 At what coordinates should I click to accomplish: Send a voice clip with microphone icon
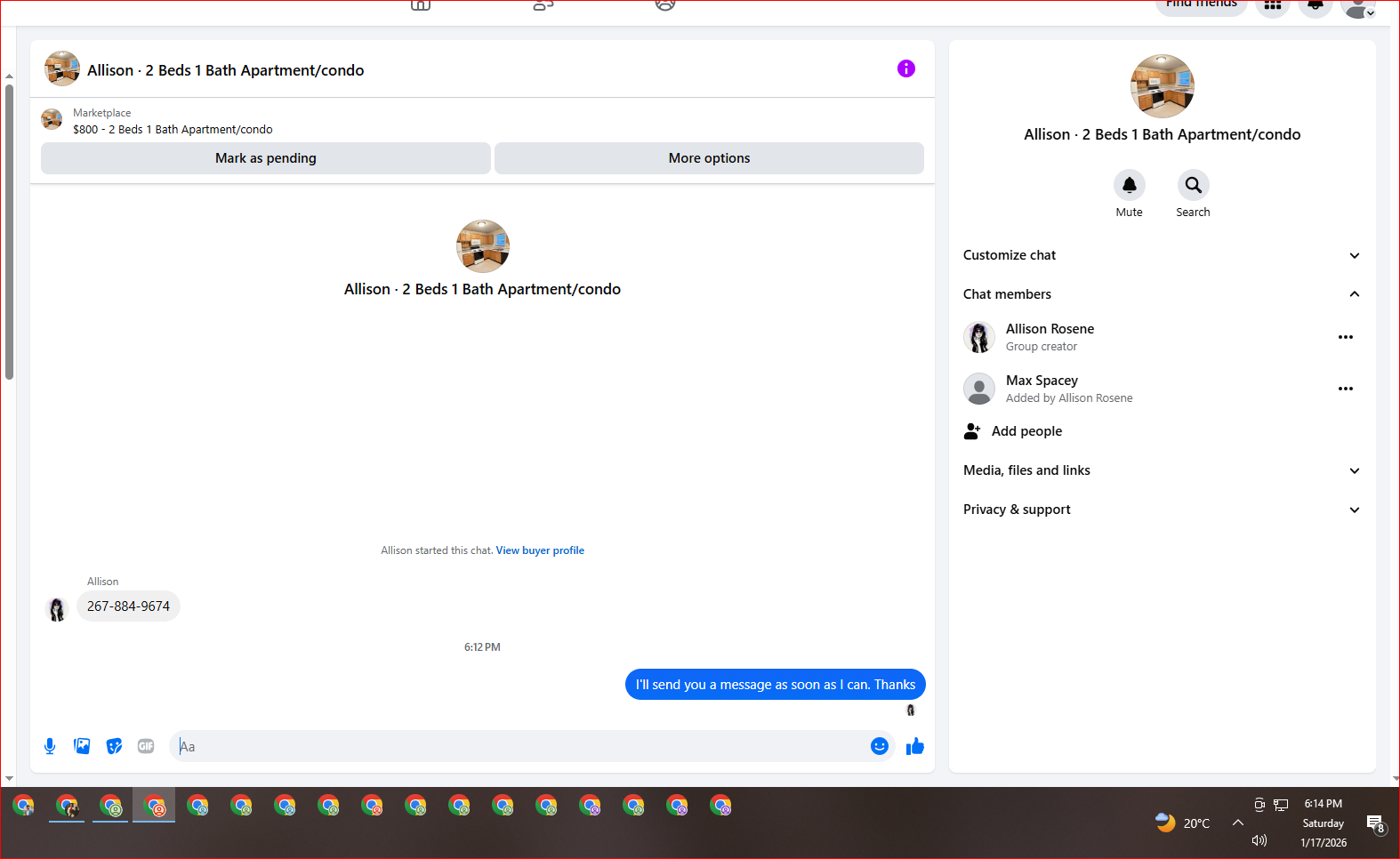pos(50,746)
